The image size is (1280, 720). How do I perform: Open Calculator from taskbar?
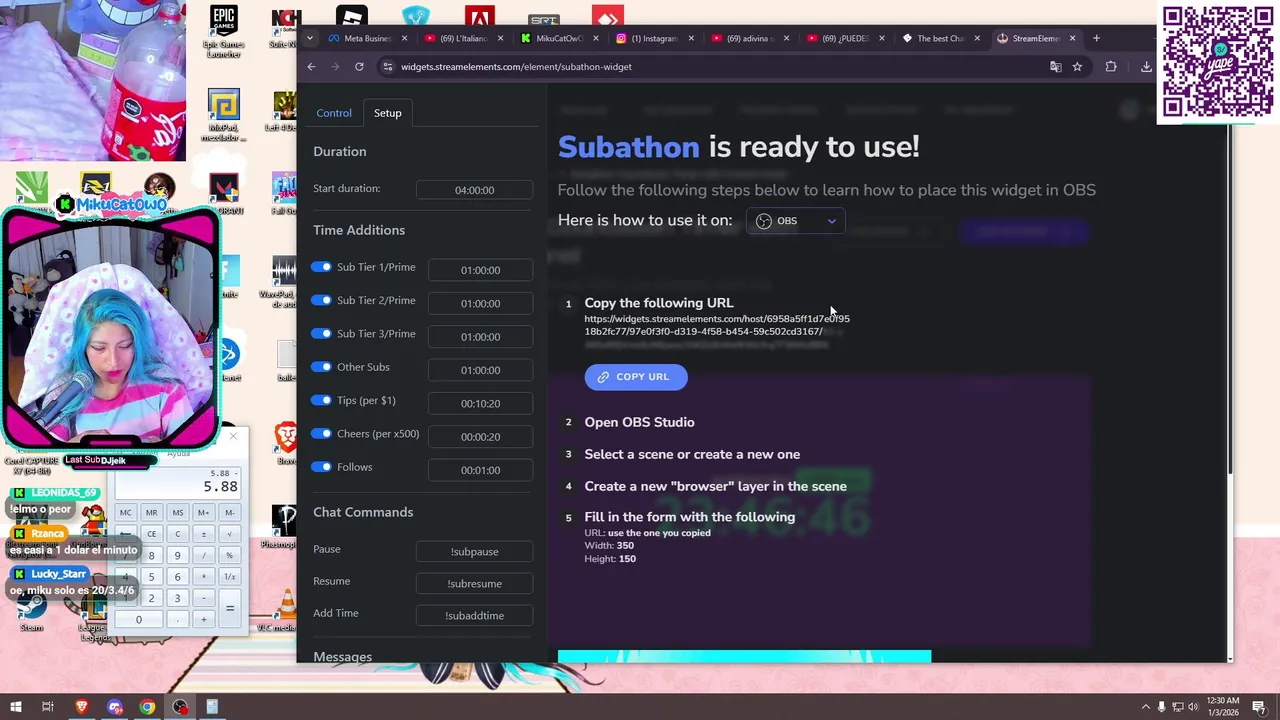[x=212, y=707]
